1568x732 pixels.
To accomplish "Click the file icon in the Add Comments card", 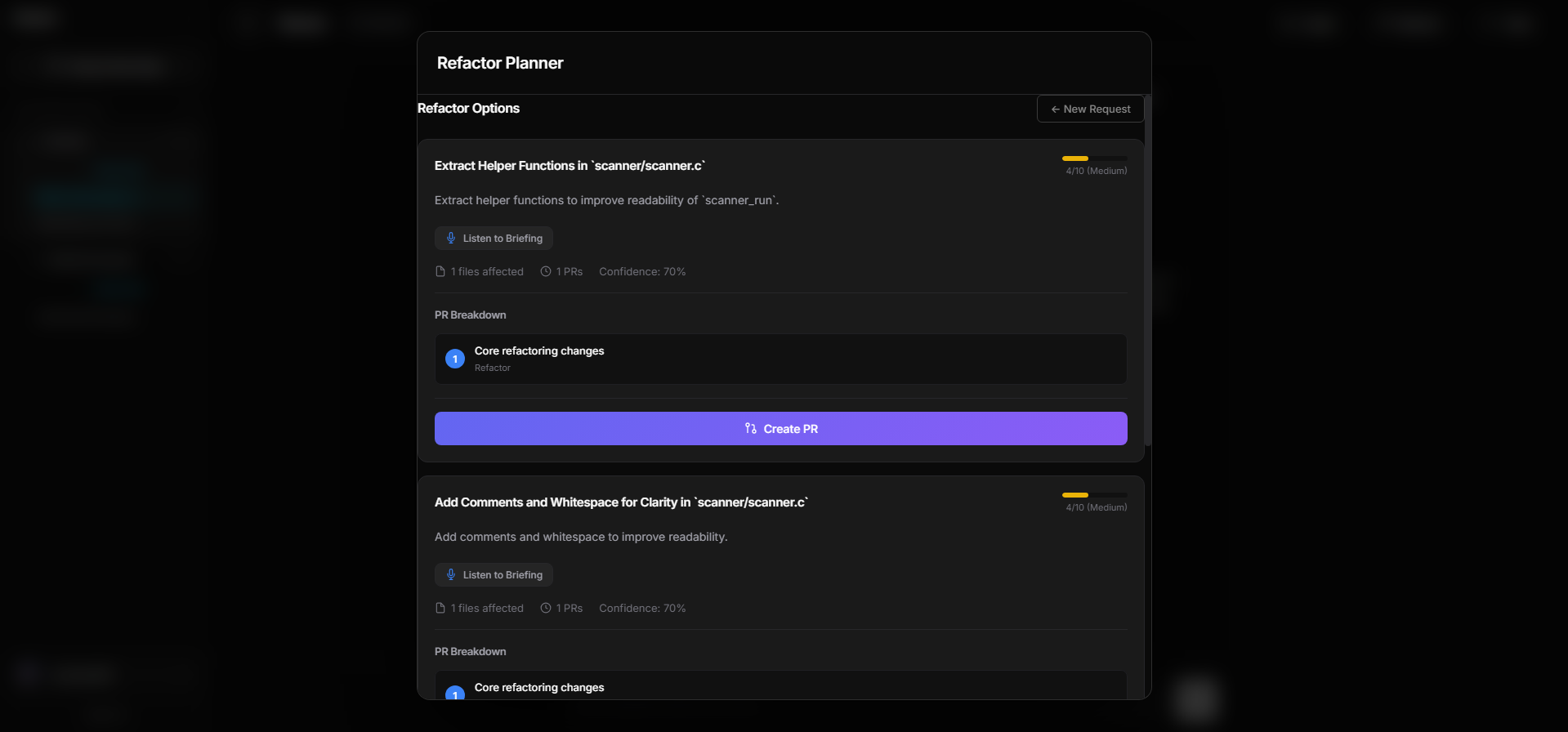I will (x=440, y=608).
